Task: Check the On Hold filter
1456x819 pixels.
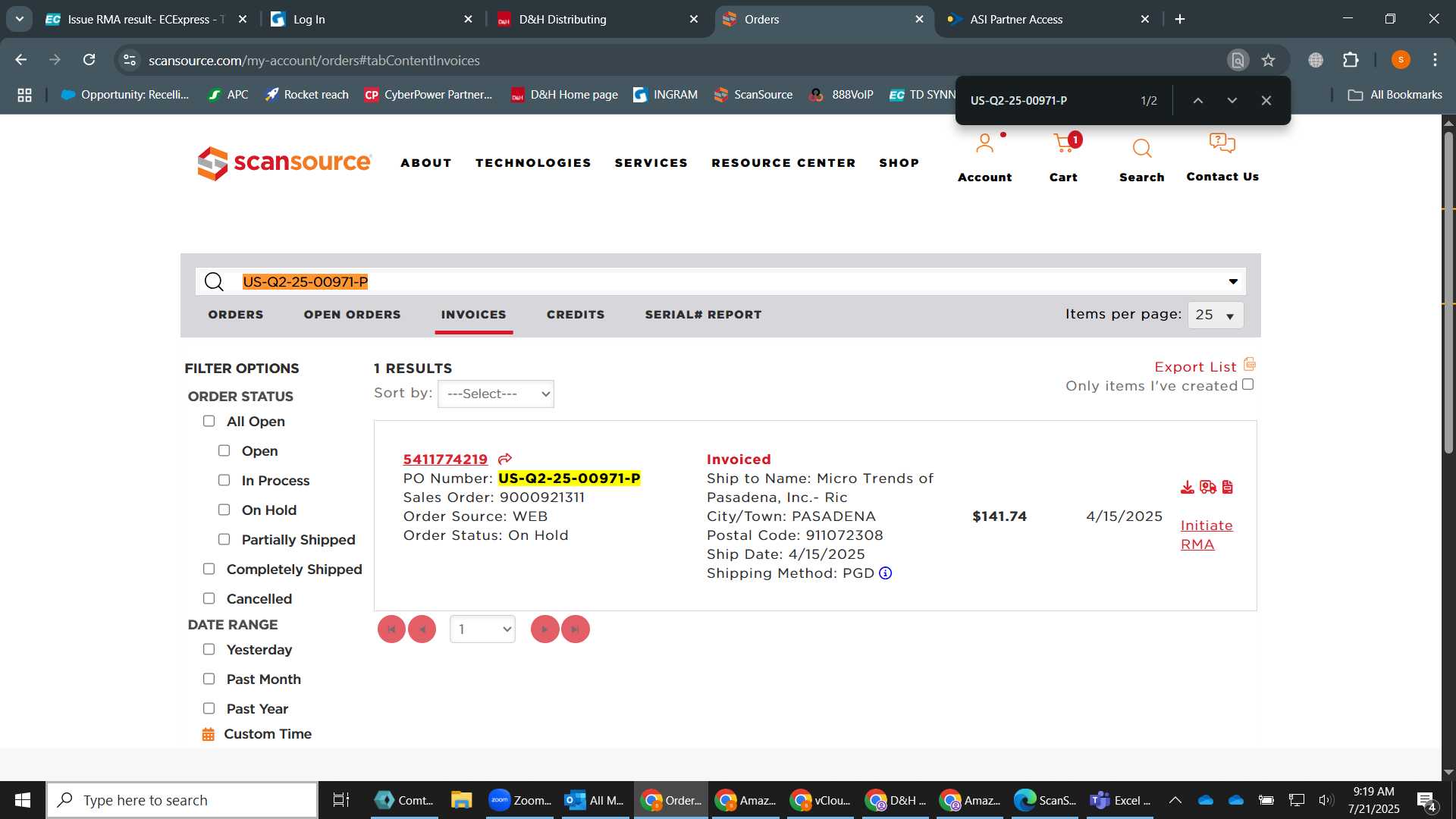Action: (224, 510)
